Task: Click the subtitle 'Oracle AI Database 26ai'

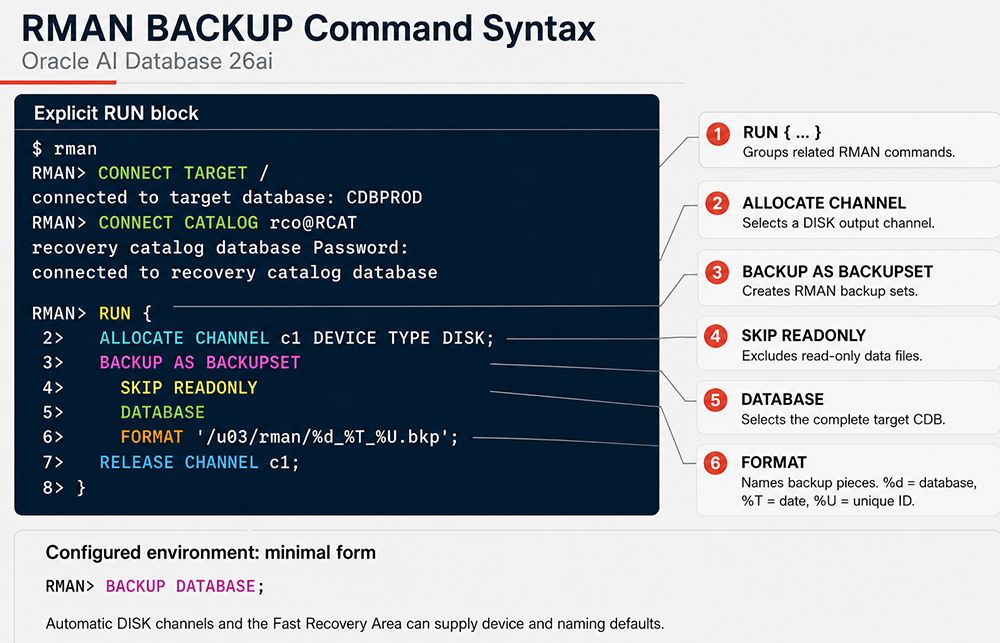Action: pyautogui.click(x=147, y=62)
